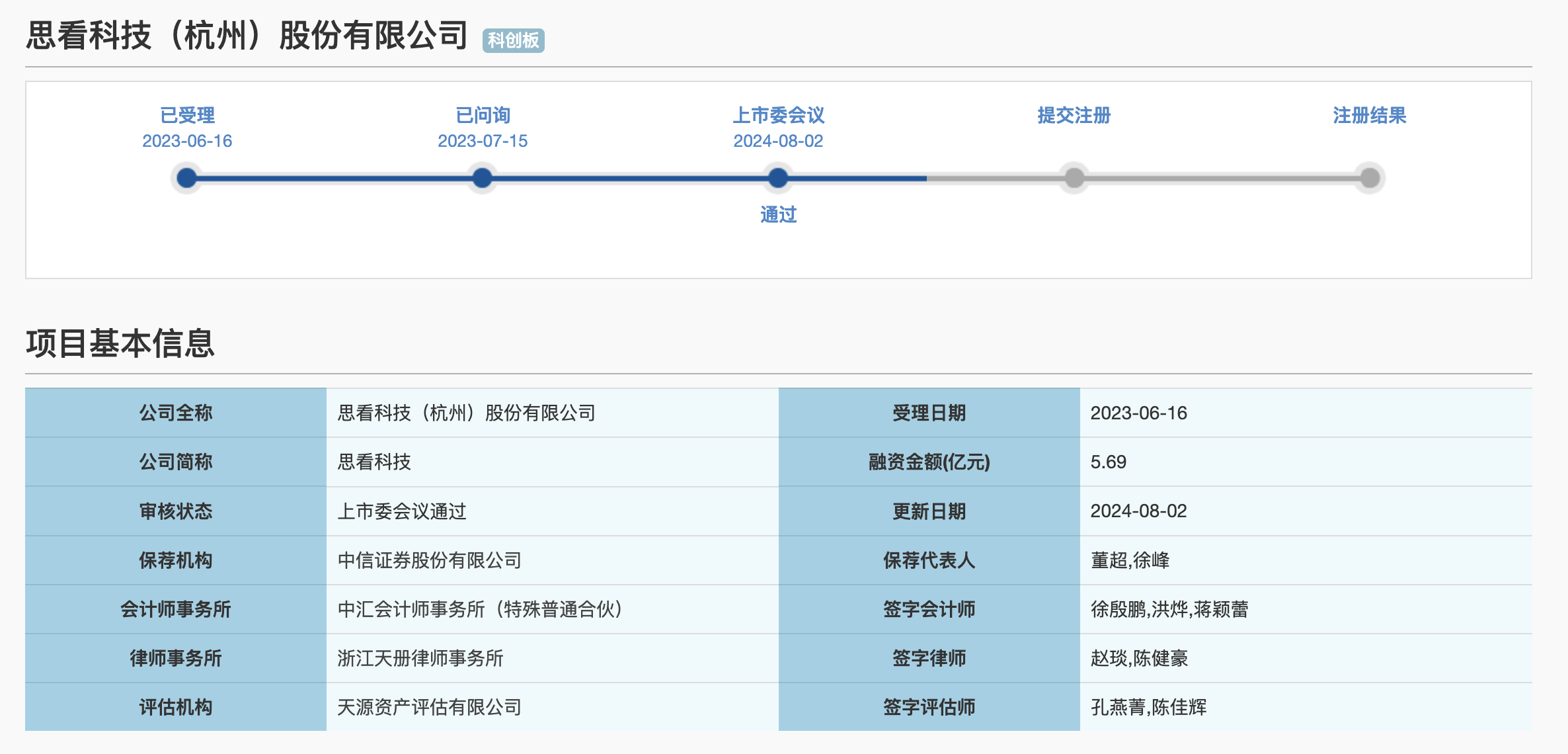Click the 律师事务所 value 浙江天册律师事务所

(x=420, y=658)
